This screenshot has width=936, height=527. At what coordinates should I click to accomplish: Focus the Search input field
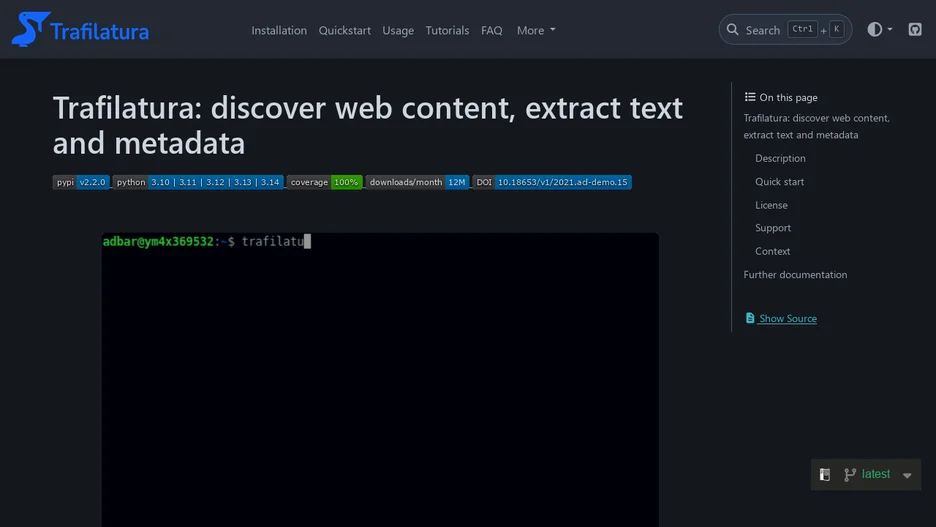coord(785,29)
